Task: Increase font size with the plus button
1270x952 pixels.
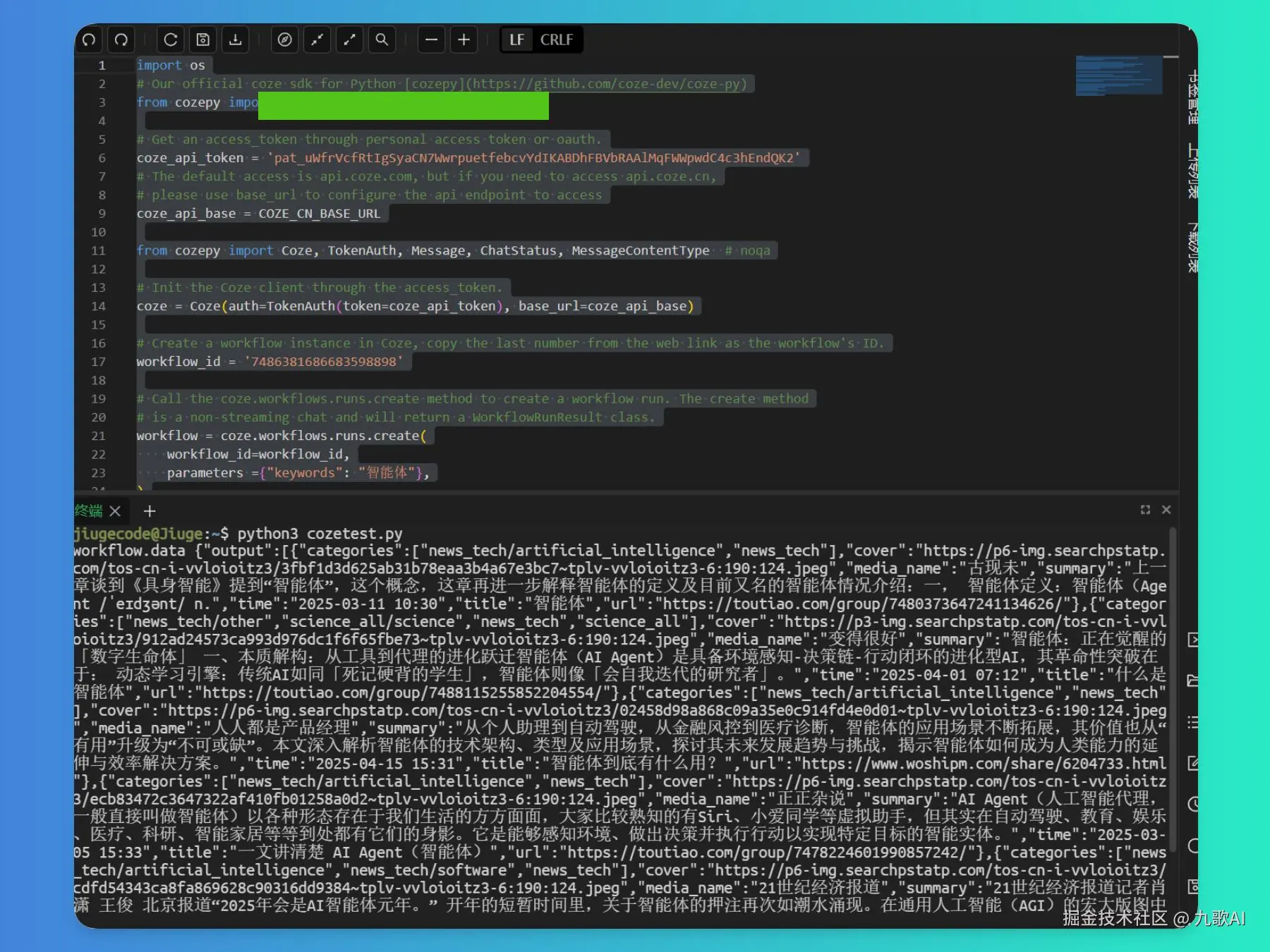Action: click(464, 40)
